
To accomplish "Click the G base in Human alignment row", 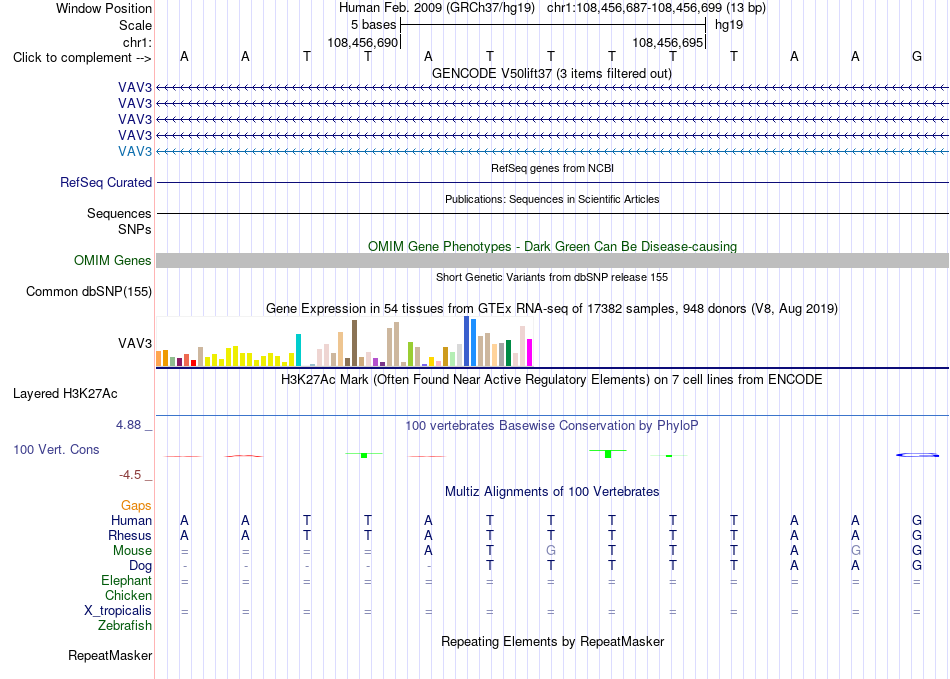I will point(917,520).
